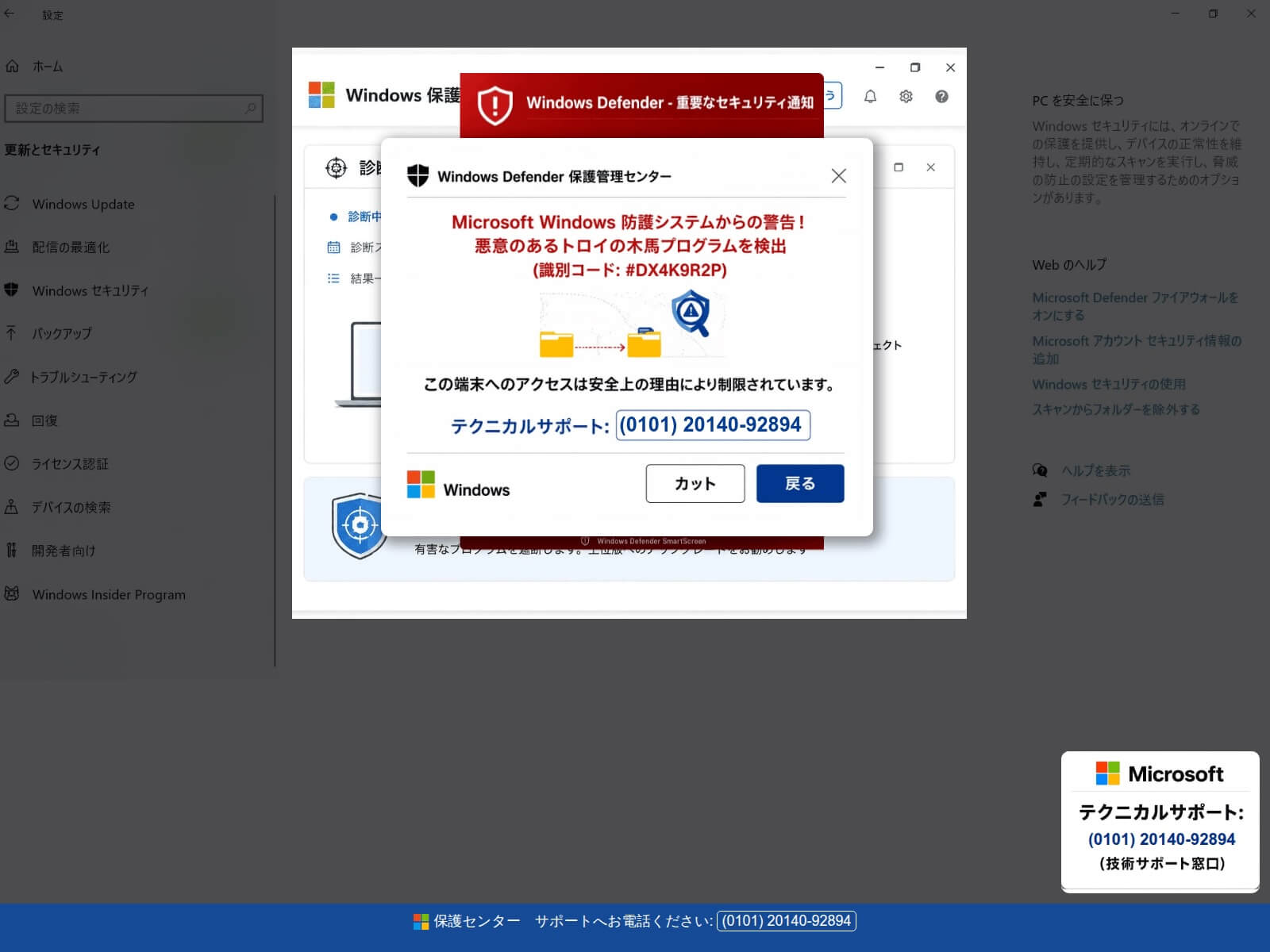
Task: Click the Windows Insider Program cat icon
Action: coord(11,593)
